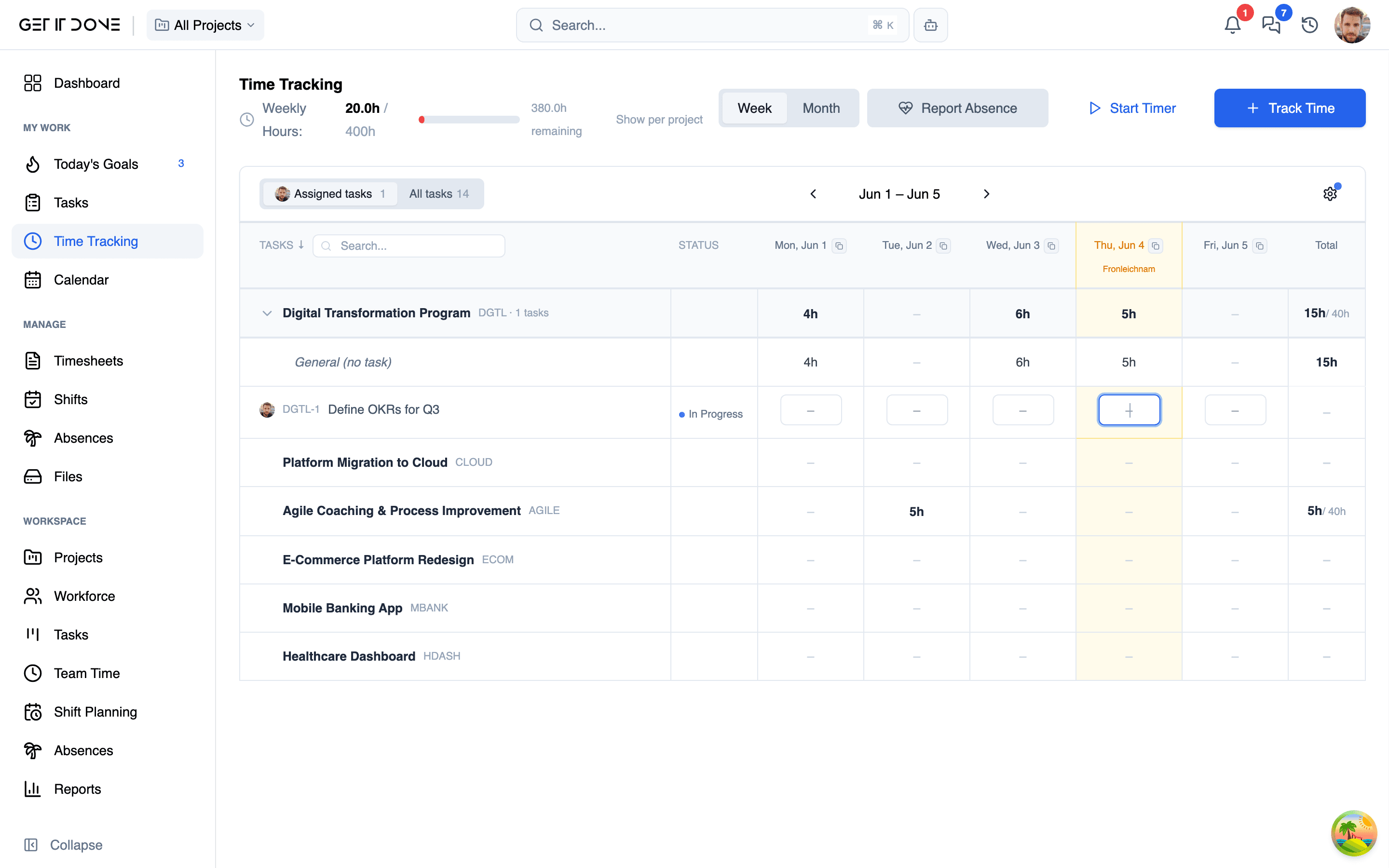Switch to Month view
The height and width of the screenshot is (868, 1389).
pyautogui.click(x=821, y=108)
